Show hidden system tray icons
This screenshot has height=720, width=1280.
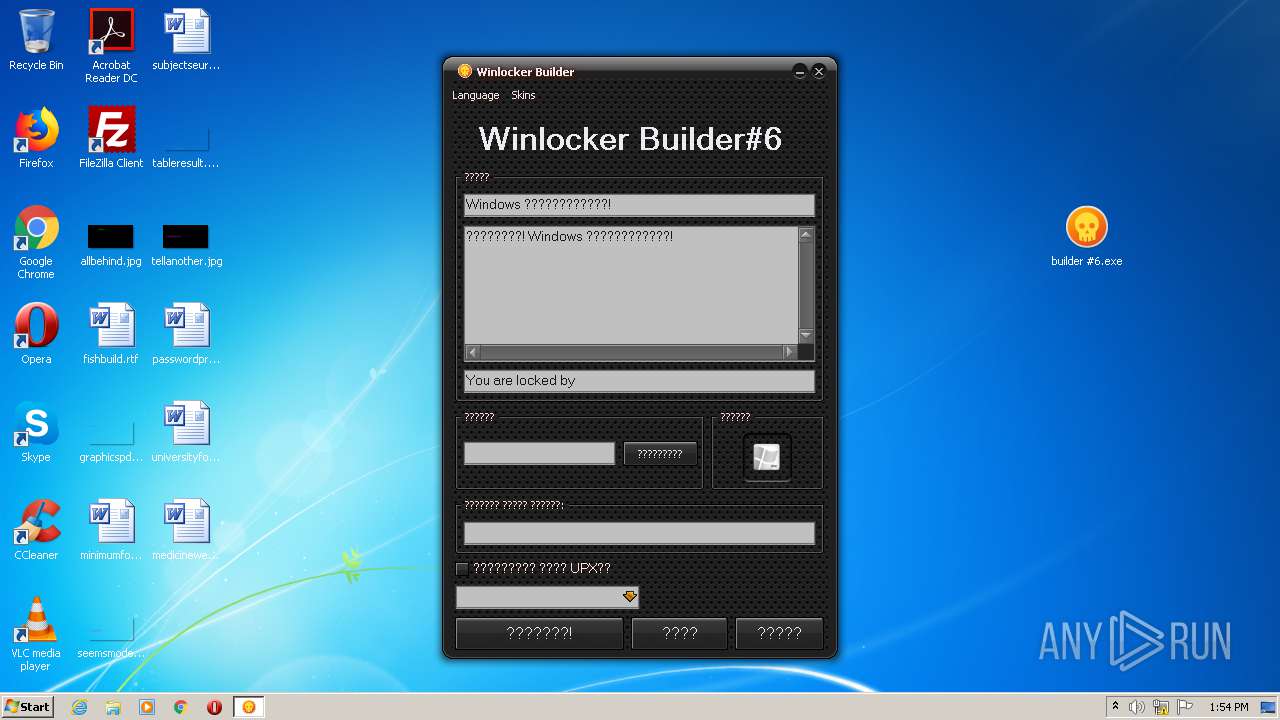[1115, 706]
